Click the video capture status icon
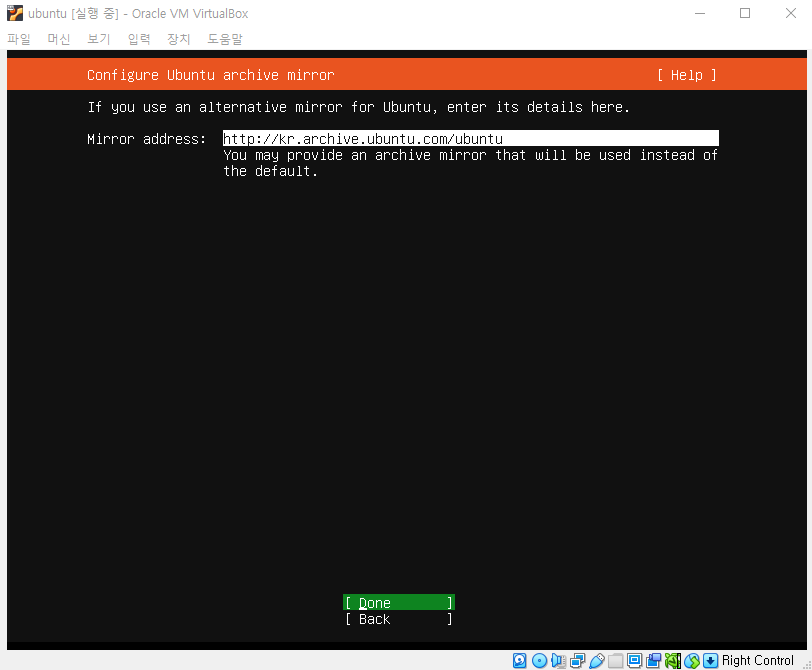 pyautogui.click(x=654, y=660)
